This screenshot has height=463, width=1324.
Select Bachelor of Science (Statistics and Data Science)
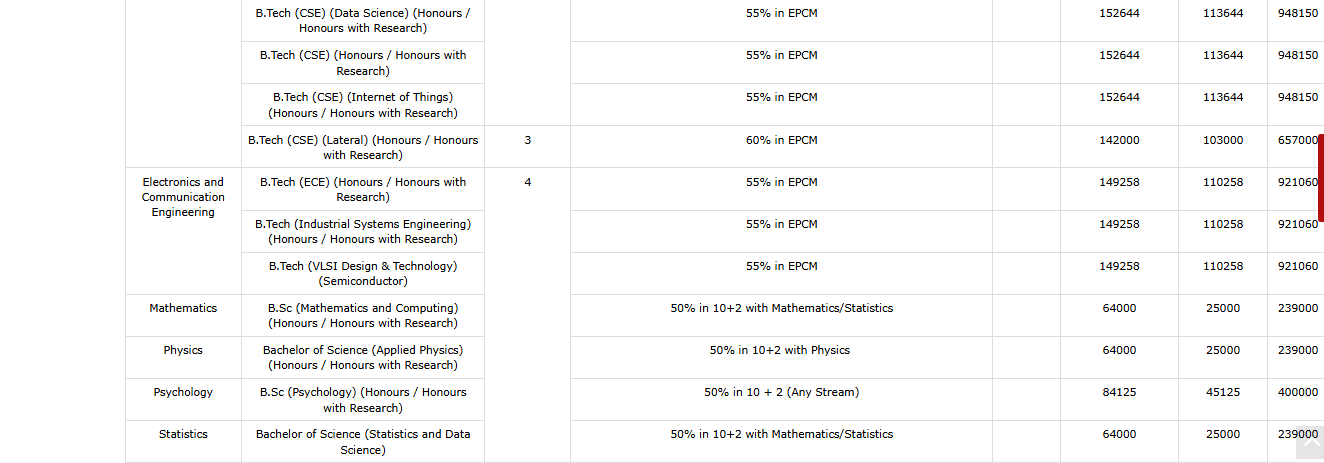tap(363, 441)
